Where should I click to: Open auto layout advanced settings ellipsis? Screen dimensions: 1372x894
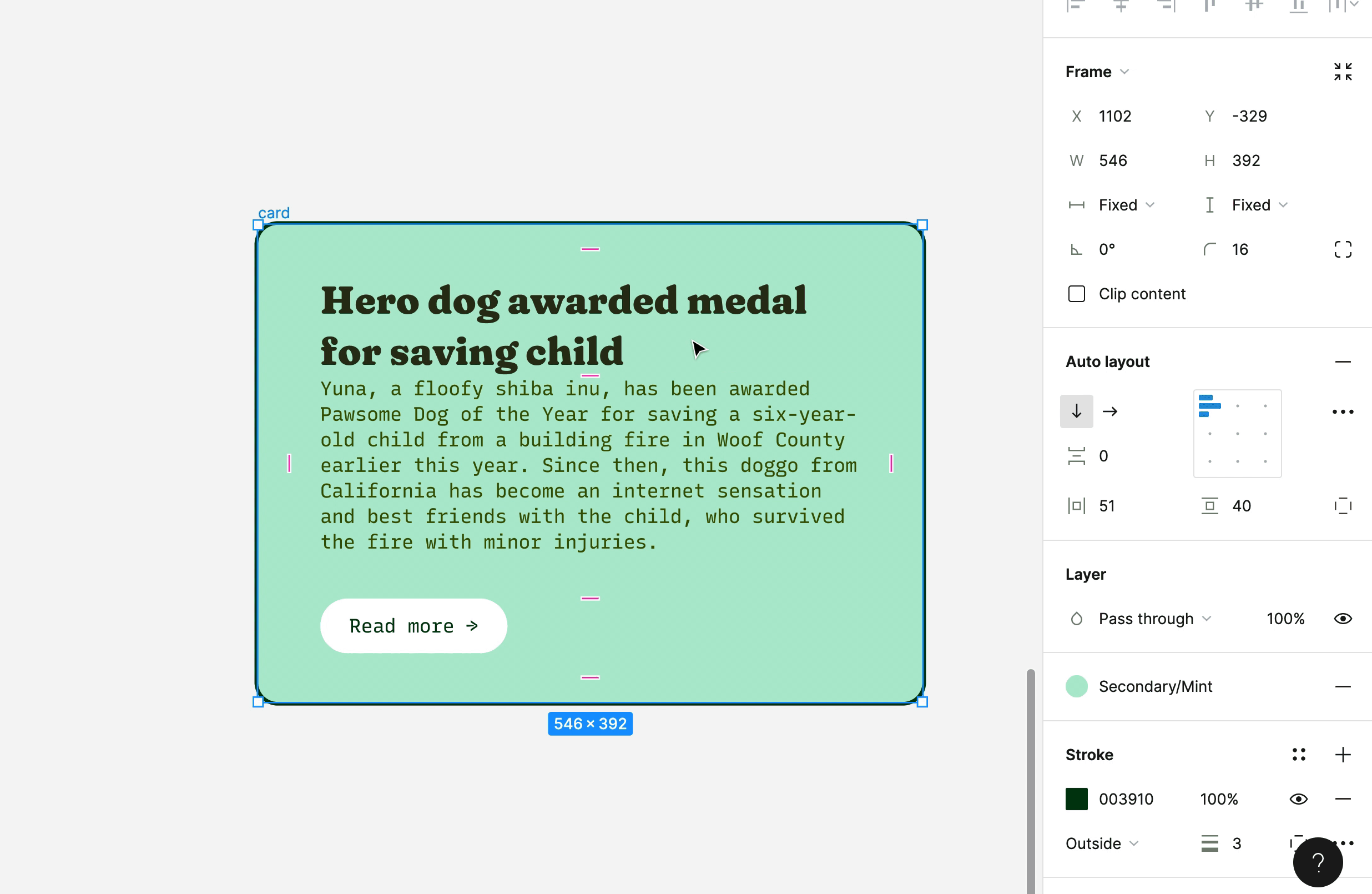(x=1343, y=411)
